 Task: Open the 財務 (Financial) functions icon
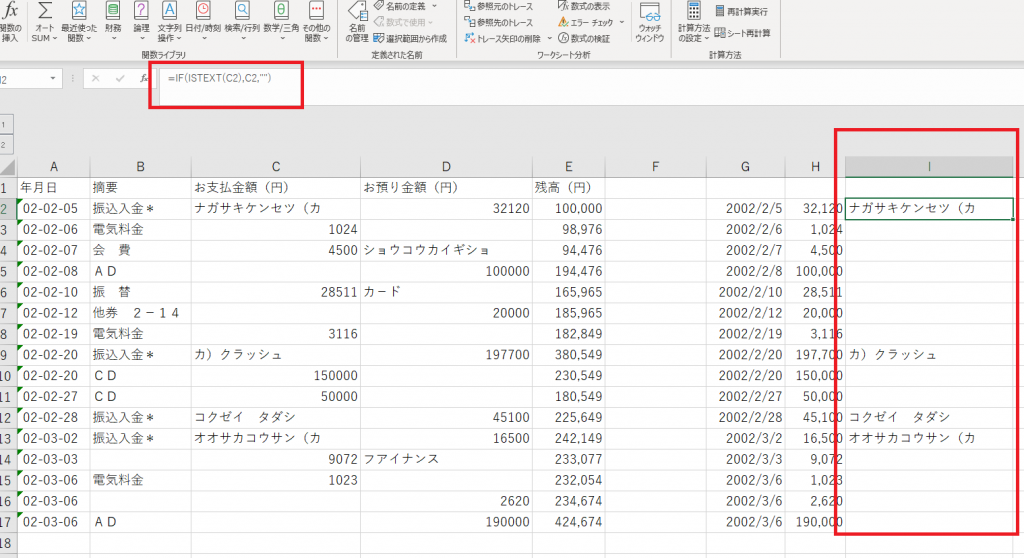pos(112,12)
